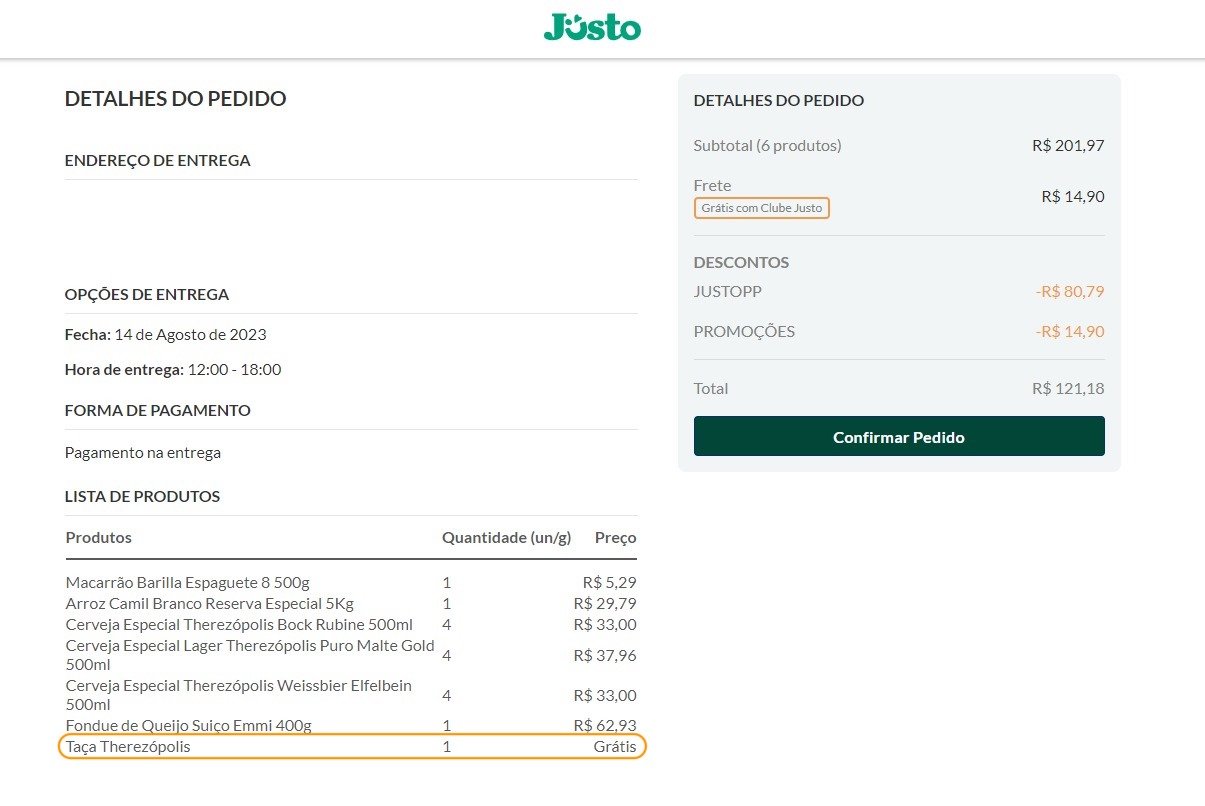The image size is (1205, 806).
Task: Click the R$ 29,79 price
Action: point(605,604)
